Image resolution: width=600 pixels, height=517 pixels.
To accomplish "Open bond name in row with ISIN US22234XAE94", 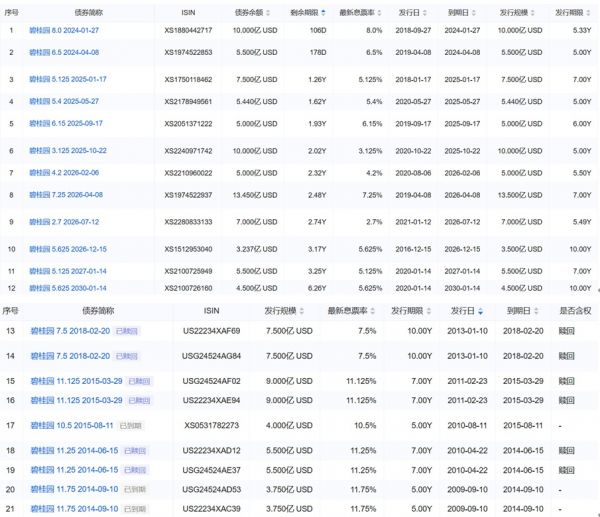I will click(x=76, y=400).
